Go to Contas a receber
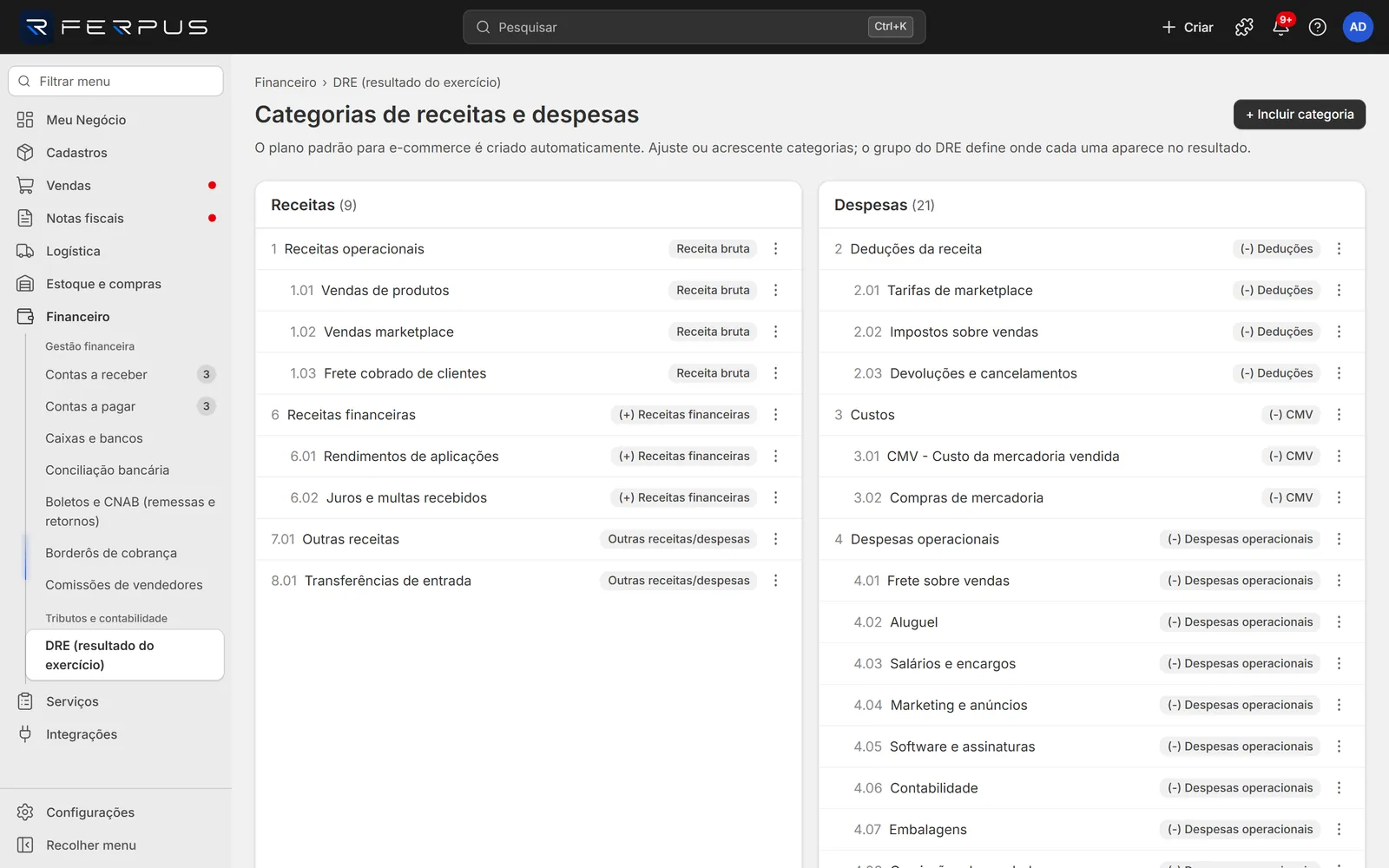Viewport: 1389px width, 868px height. (x=126, y=374)
